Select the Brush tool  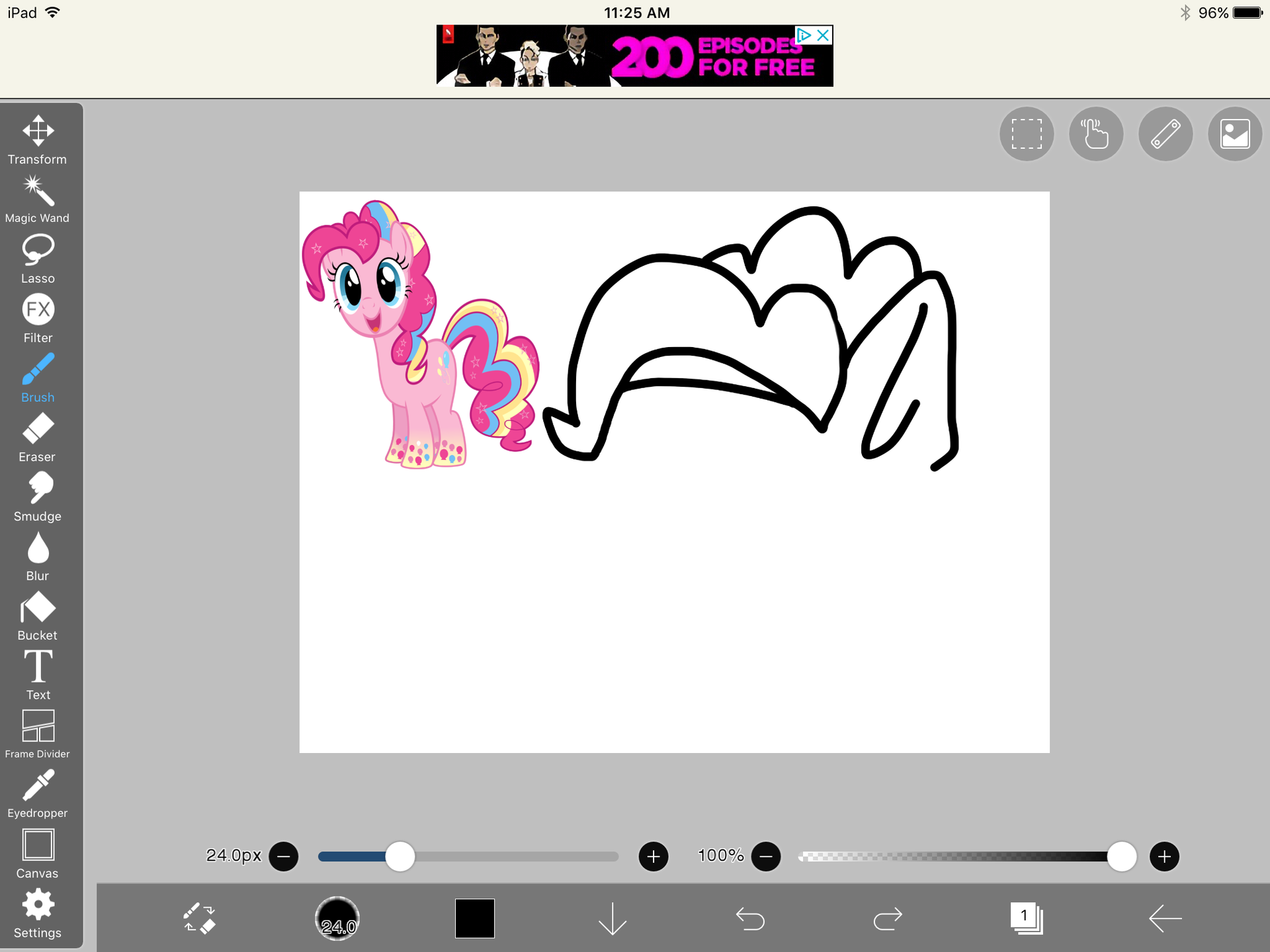point(38,378)
